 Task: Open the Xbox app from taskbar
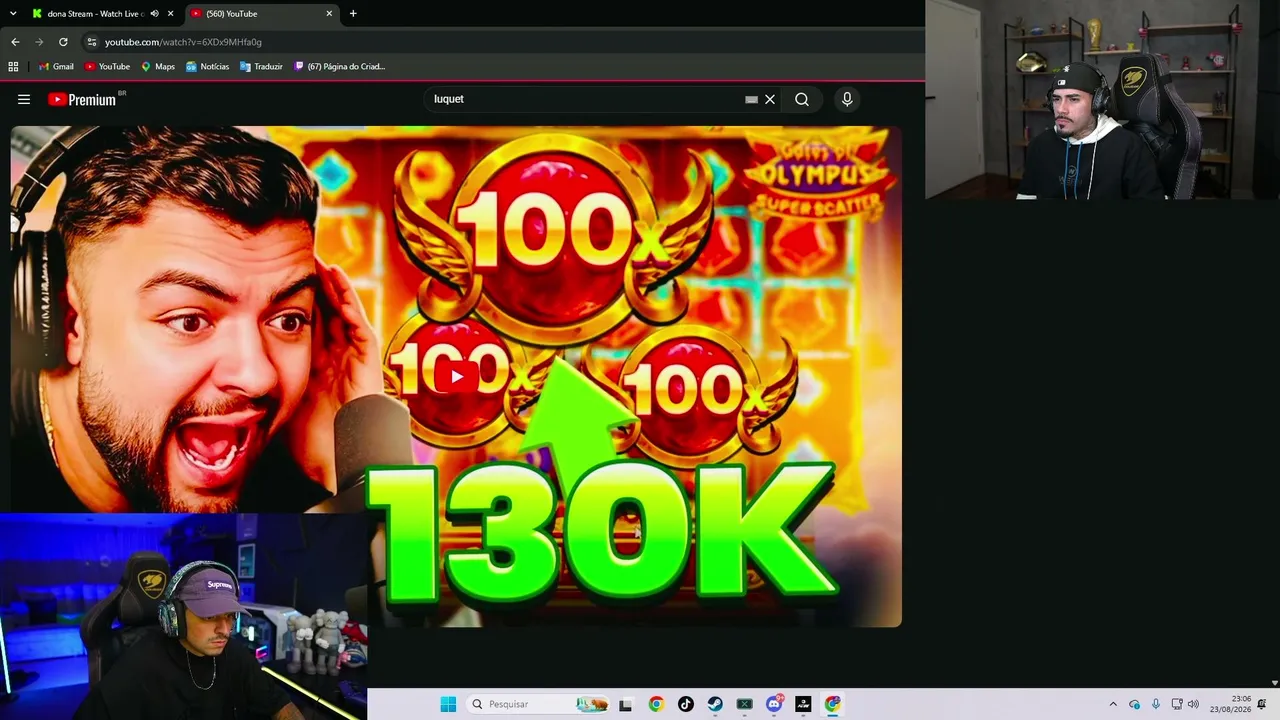(744, 704)
